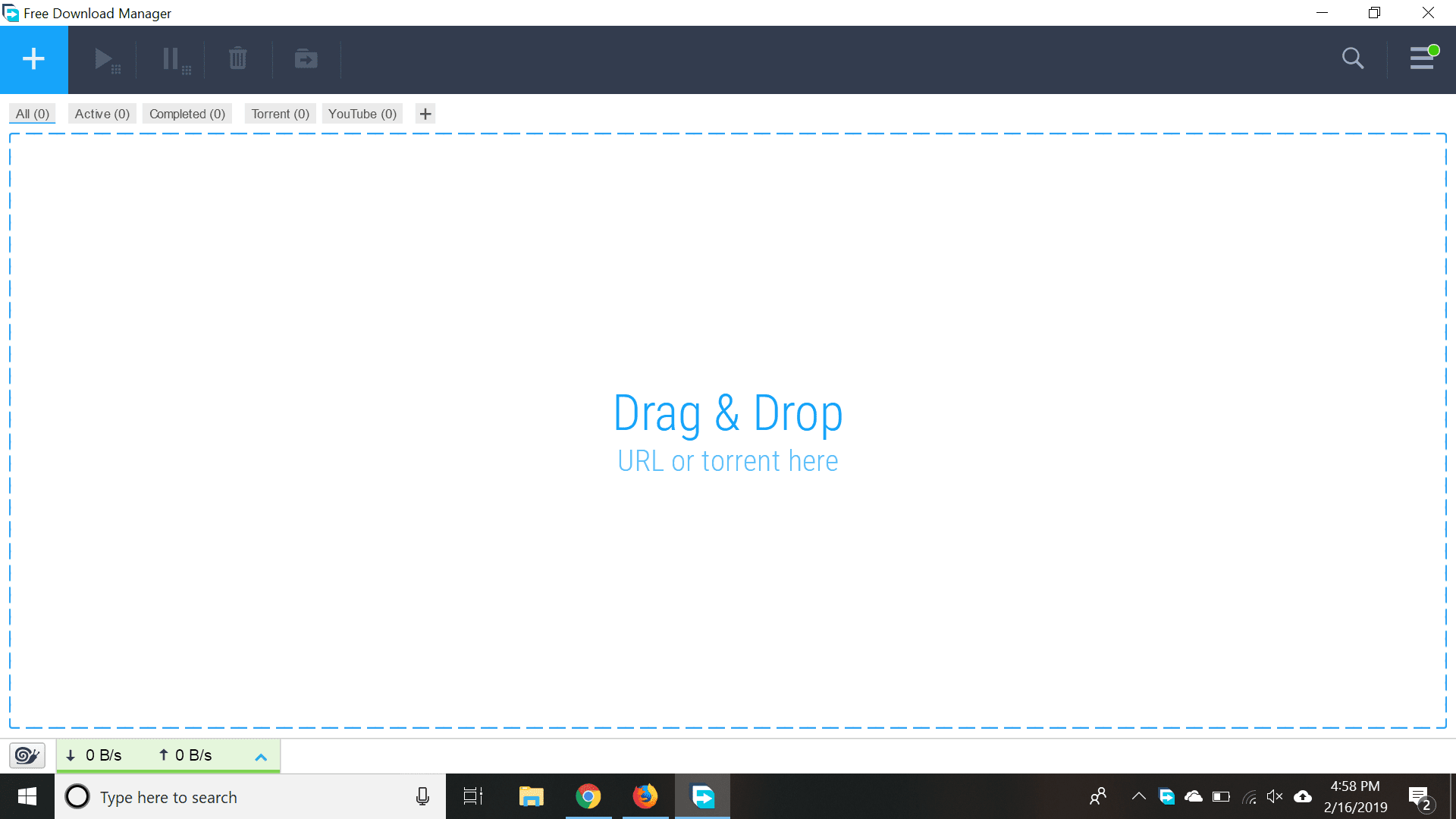Click the add new download button
1456x819 pixels.
(34, 58)
